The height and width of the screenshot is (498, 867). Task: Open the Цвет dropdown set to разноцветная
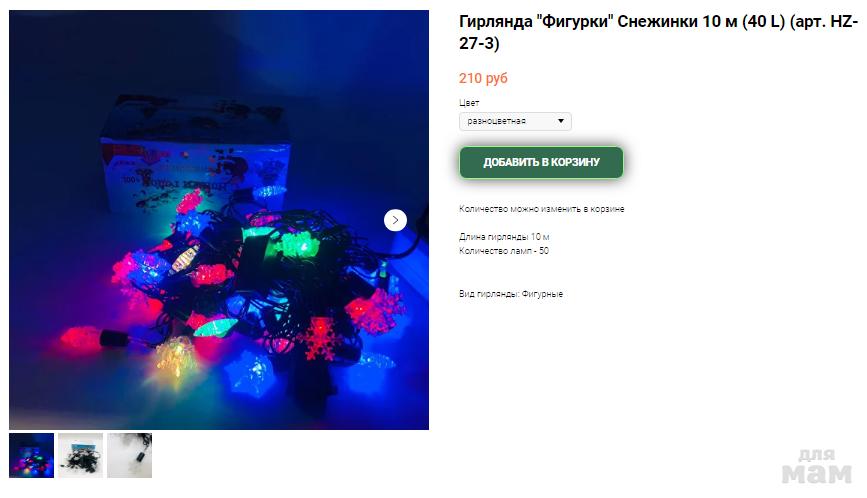pos(515,121)
